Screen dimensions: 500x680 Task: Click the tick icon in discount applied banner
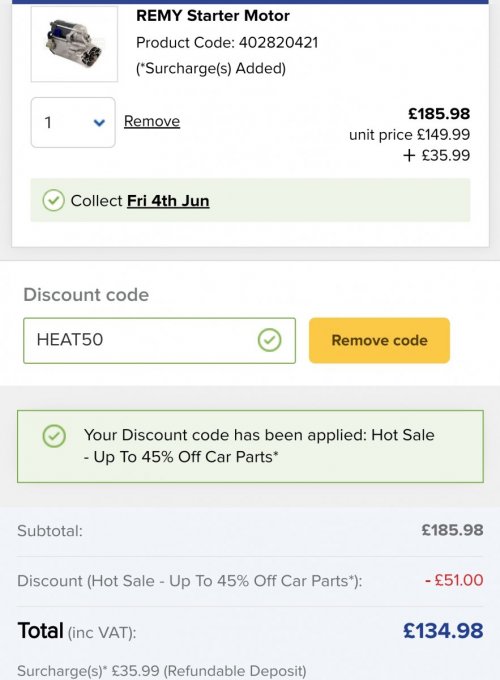pos(54,436)
